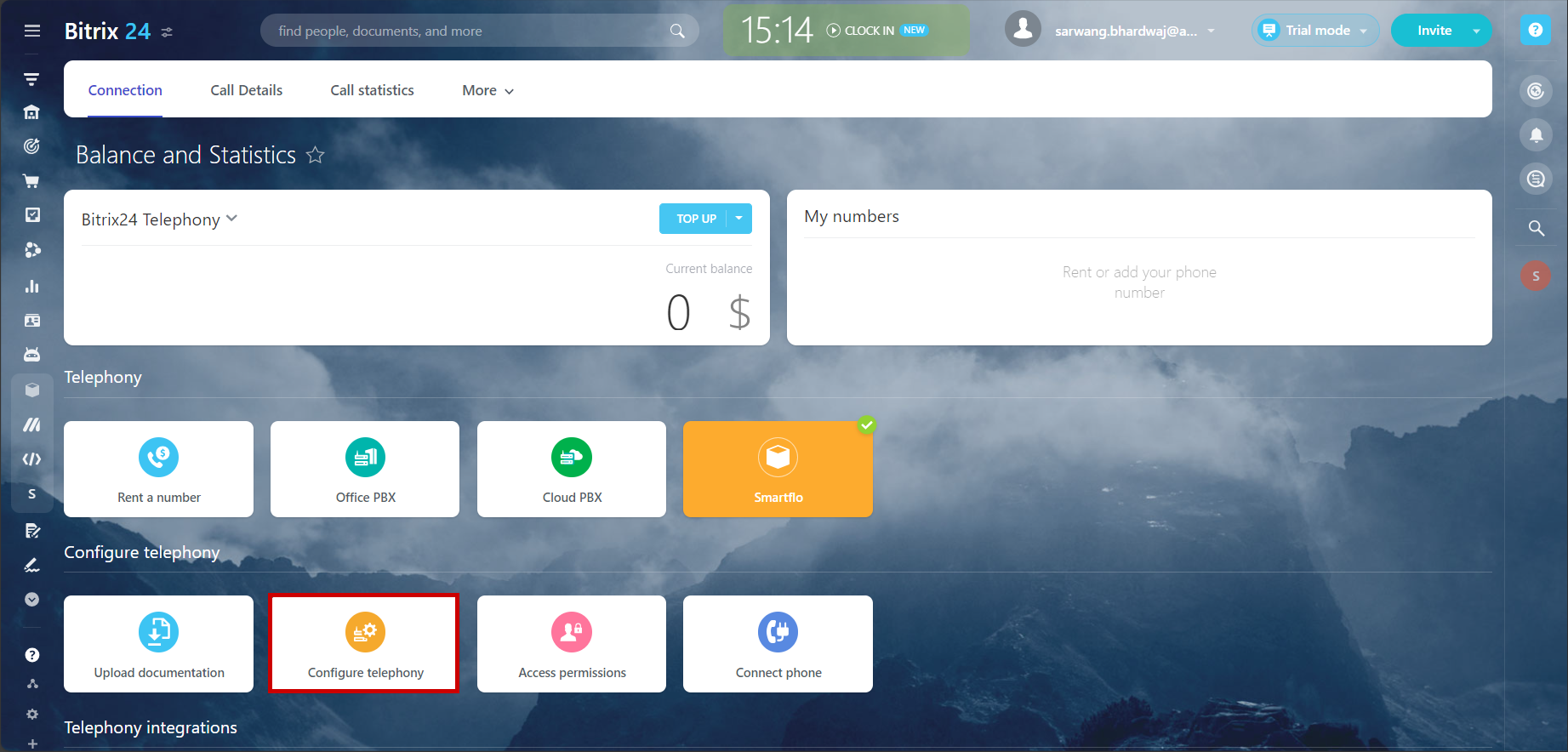Favorite page with star next to title
Viewport: 1568px width, 752px height.
(316, 155)
